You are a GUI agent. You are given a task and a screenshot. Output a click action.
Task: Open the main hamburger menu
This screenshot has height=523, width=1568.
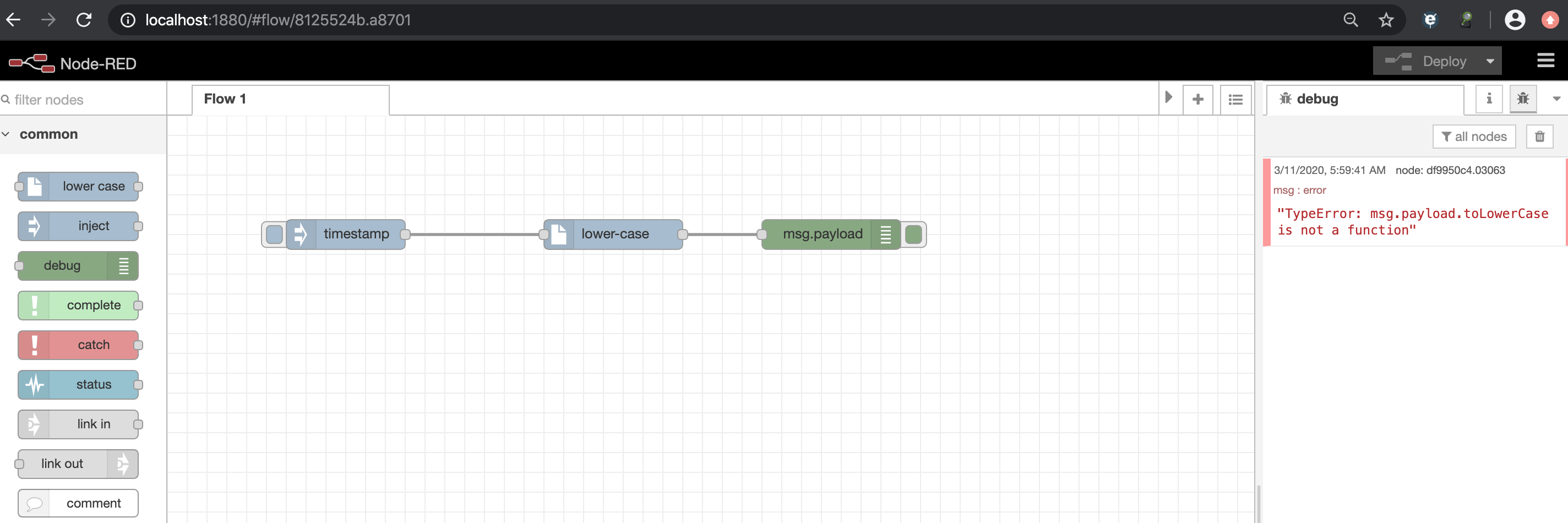click(x=1545, y=61)
